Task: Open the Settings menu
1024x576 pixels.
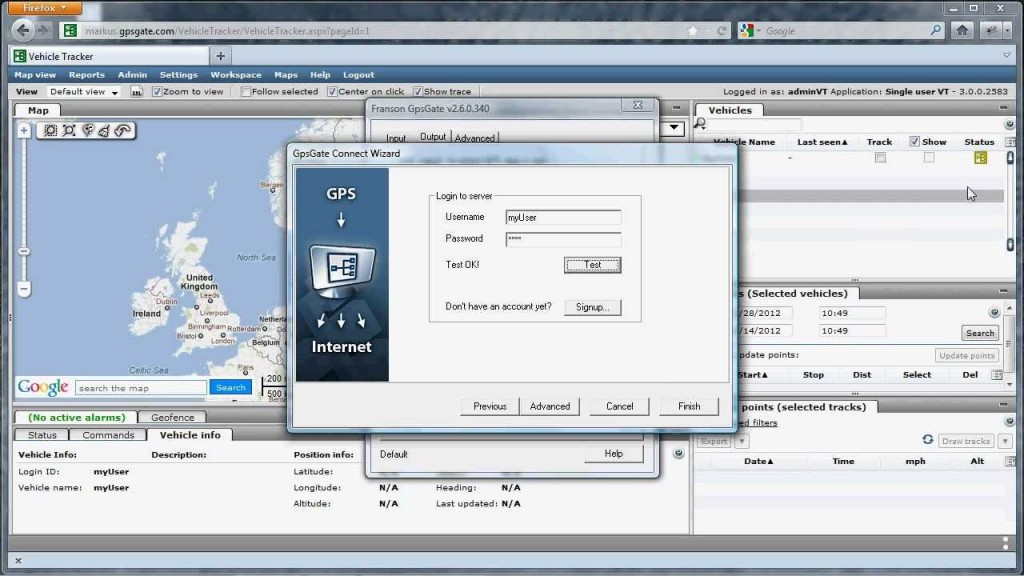Action: (178, 75)
